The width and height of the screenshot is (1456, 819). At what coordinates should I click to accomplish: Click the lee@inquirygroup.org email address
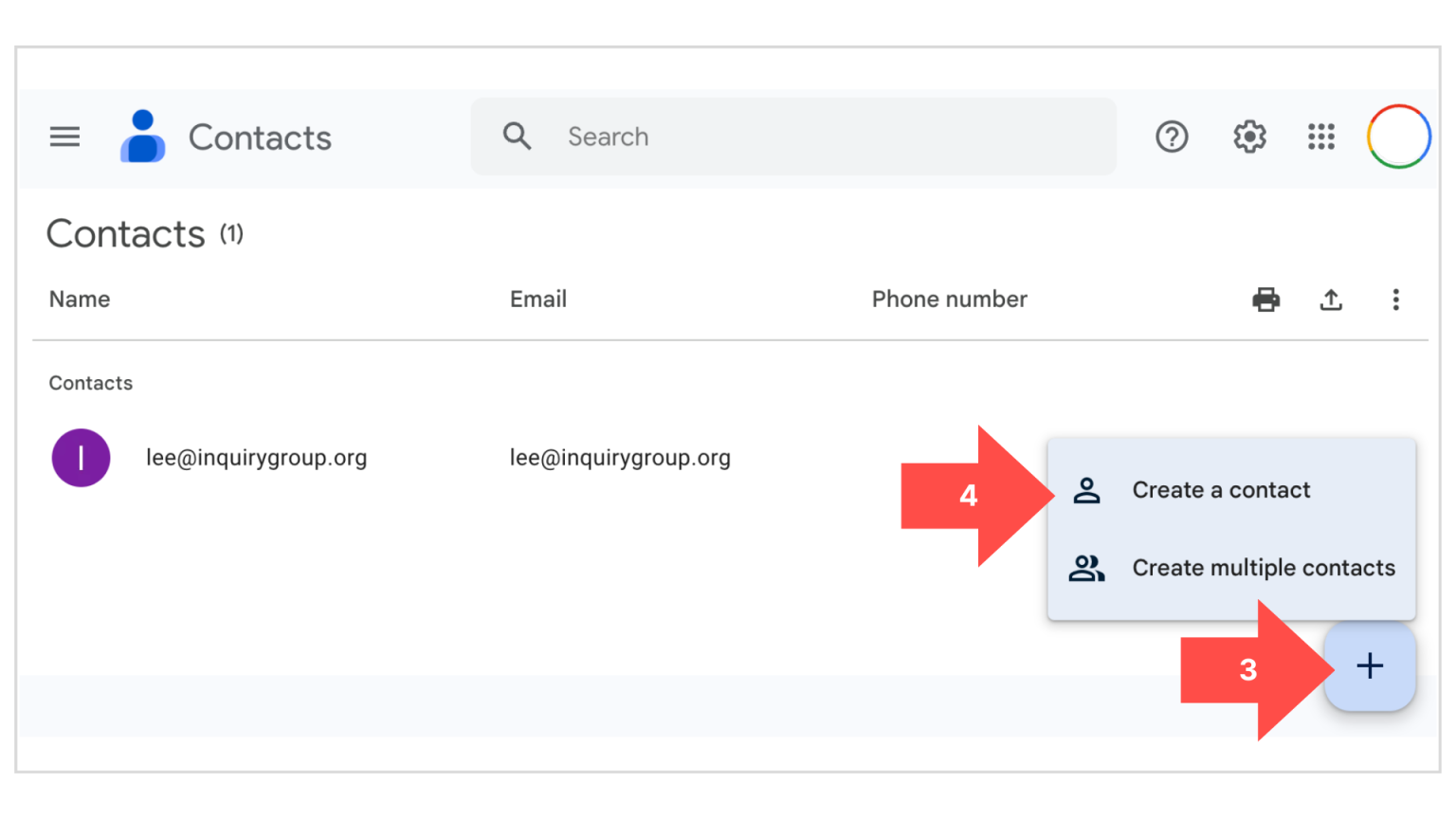(x=620, y=458)
